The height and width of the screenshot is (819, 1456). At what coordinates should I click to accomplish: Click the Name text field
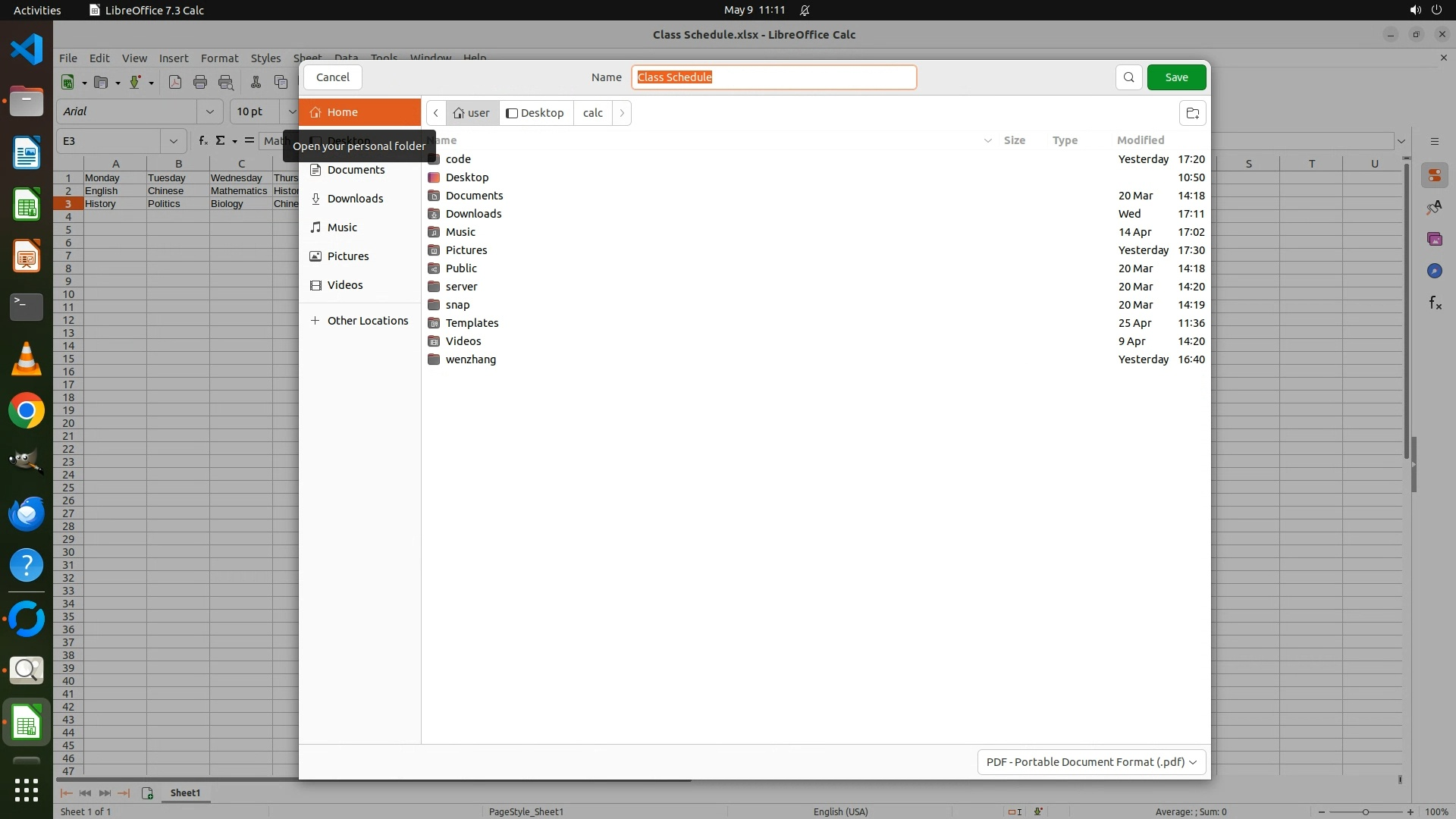pyautogui.click(x=773, y=77)
